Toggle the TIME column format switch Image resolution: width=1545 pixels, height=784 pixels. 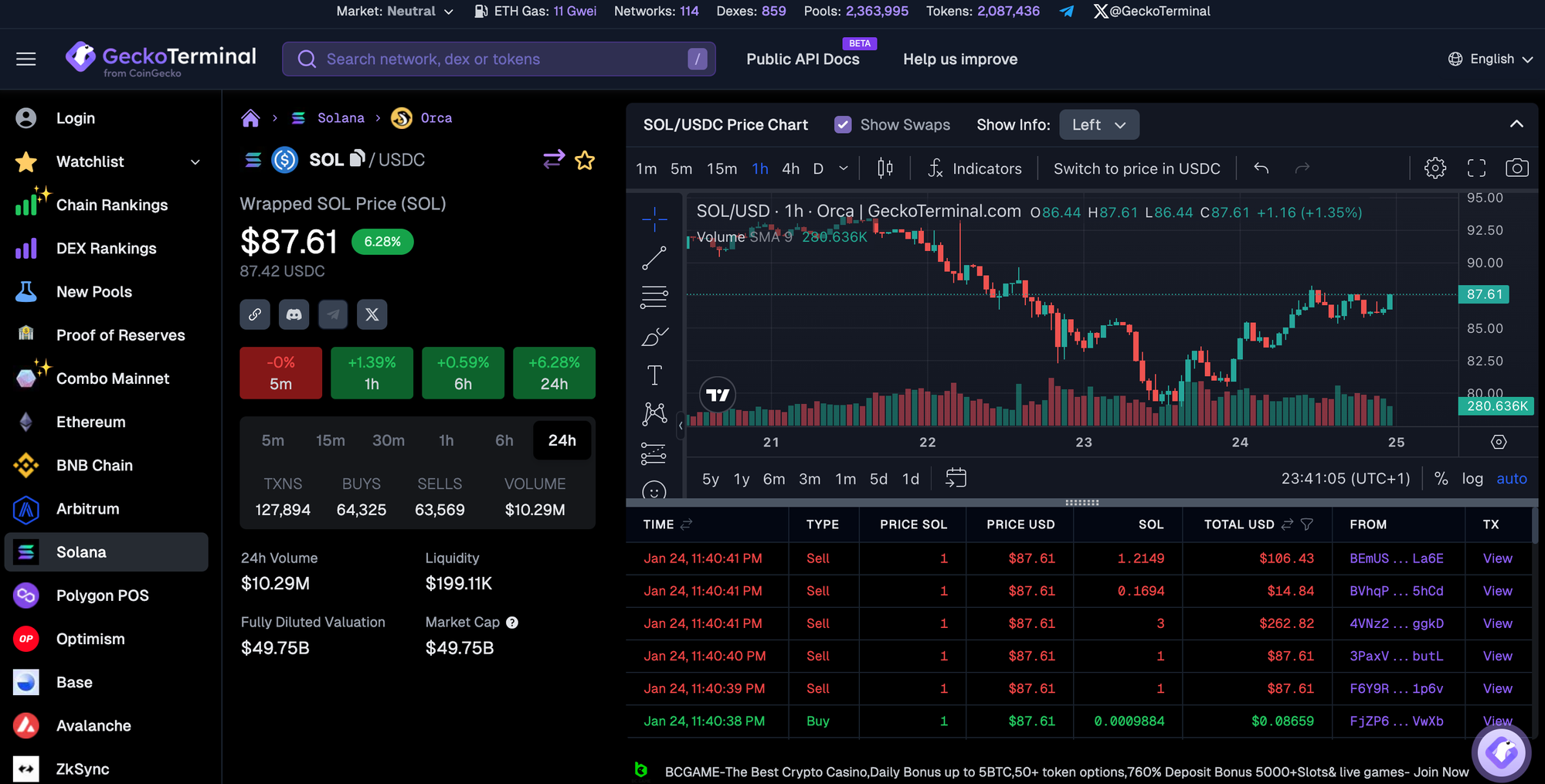click(x=686, y=524)
